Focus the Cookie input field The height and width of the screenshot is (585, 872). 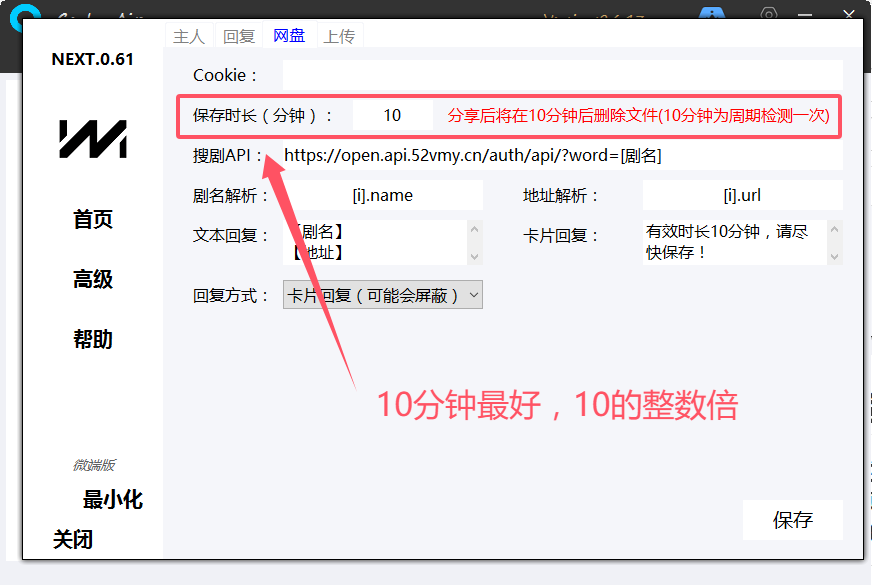pos(562,75)
